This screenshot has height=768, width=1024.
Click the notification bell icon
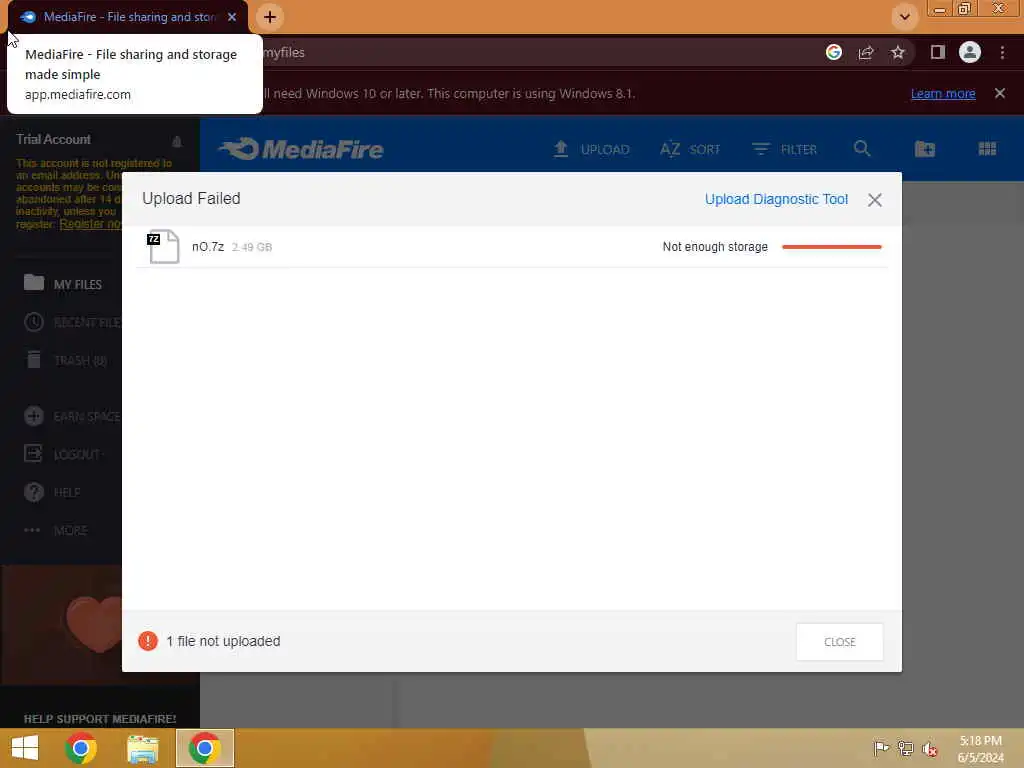[176, 141]
